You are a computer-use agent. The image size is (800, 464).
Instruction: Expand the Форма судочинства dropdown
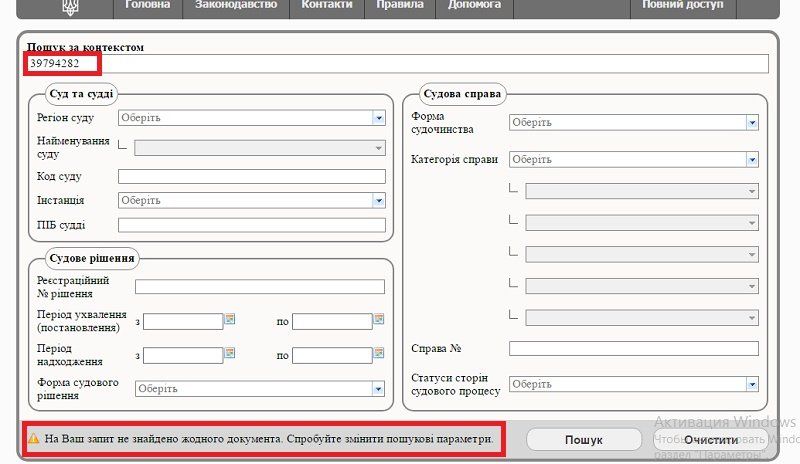(x=751, y=123)
